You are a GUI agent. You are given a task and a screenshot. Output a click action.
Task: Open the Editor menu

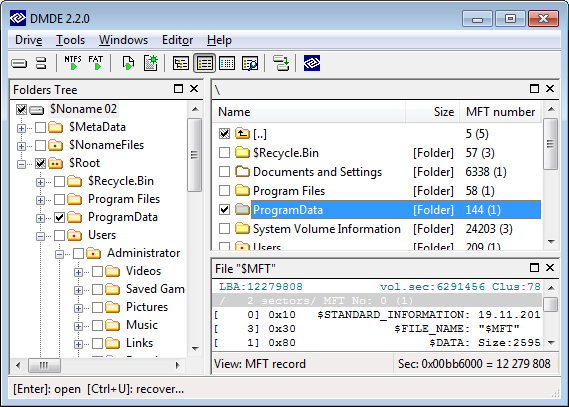177,40
